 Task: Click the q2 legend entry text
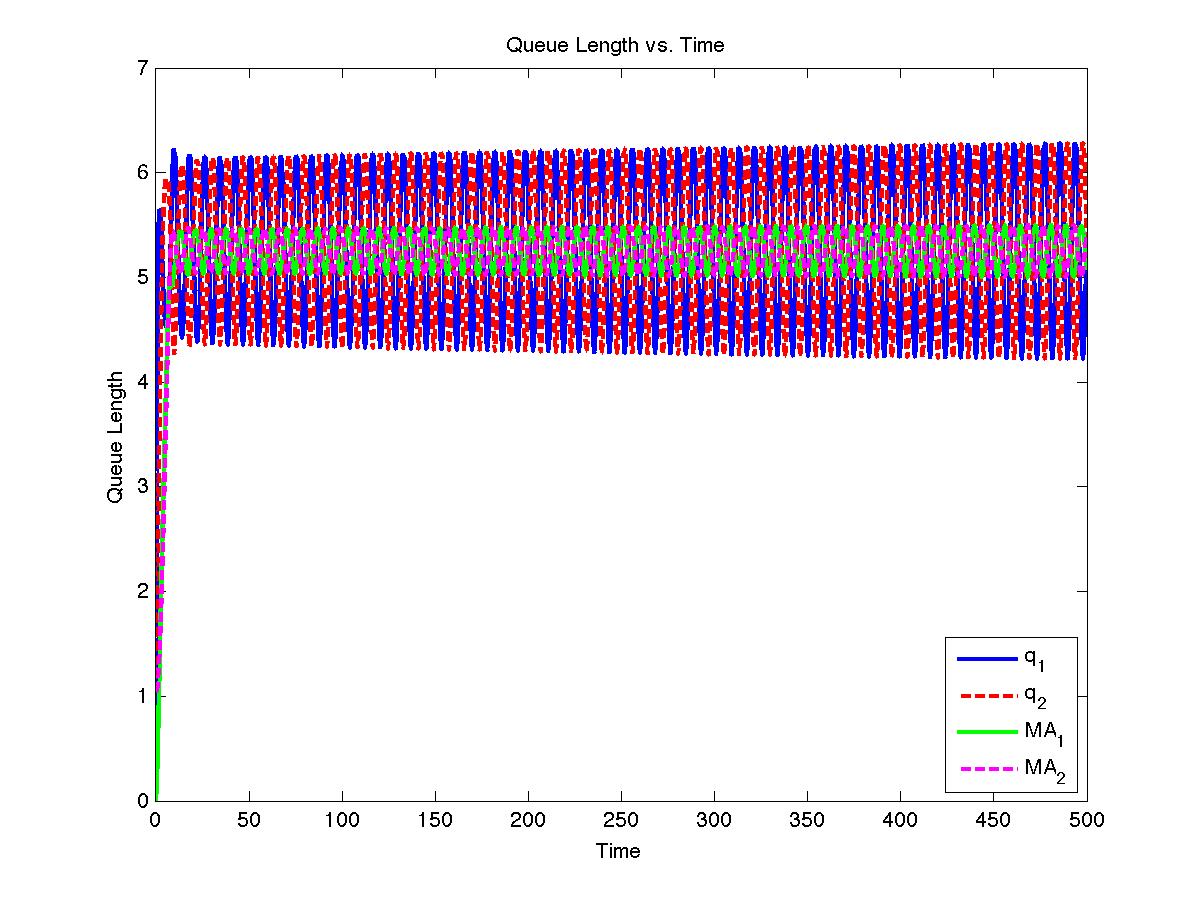point(1033,696)
